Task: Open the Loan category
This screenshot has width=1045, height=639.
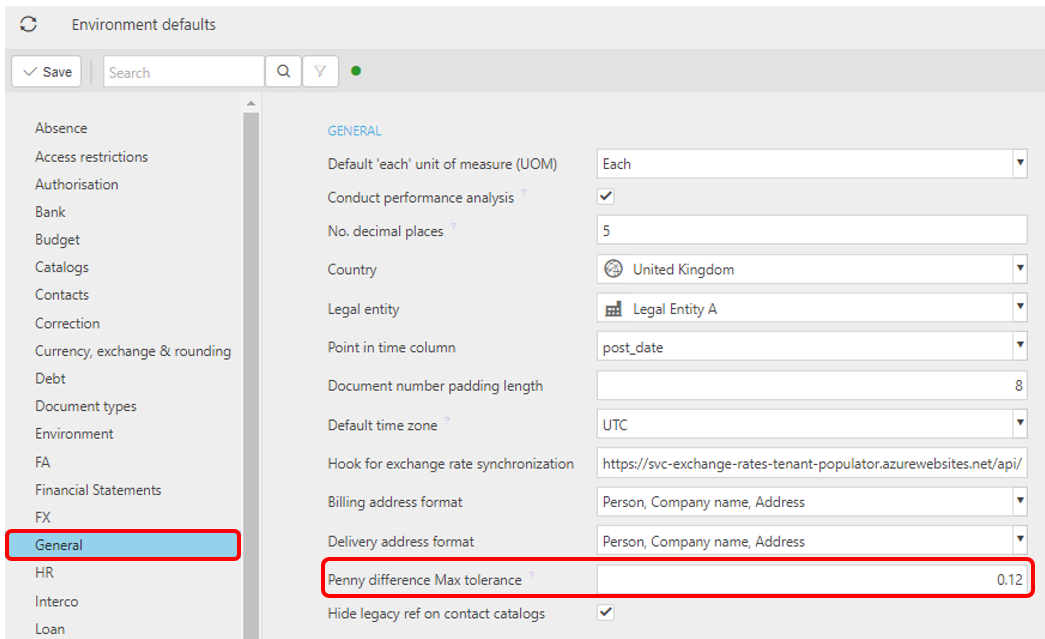Action: pyautogui.click(x=49, y=629)
